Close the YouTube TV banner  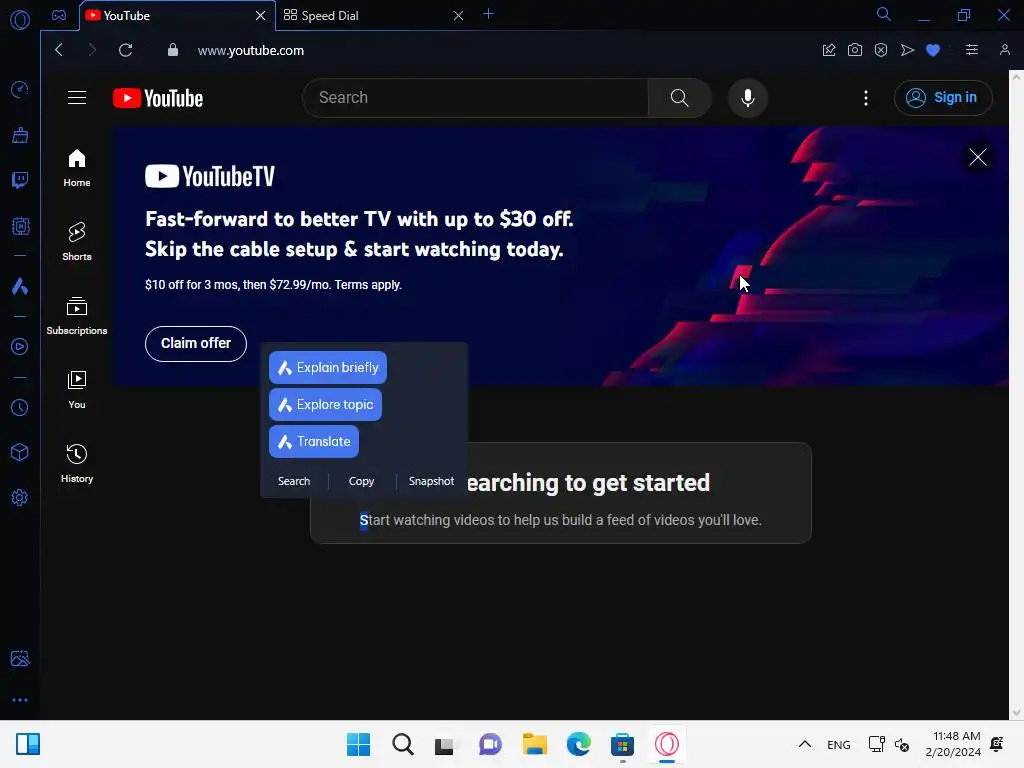pos(978,157)
